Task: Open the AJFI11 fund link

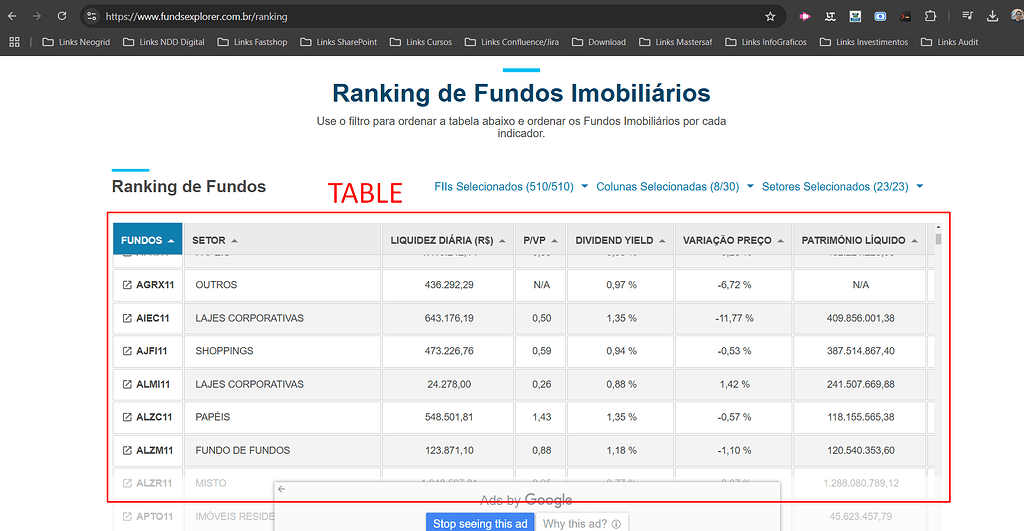Action: [x=152, y=351]
